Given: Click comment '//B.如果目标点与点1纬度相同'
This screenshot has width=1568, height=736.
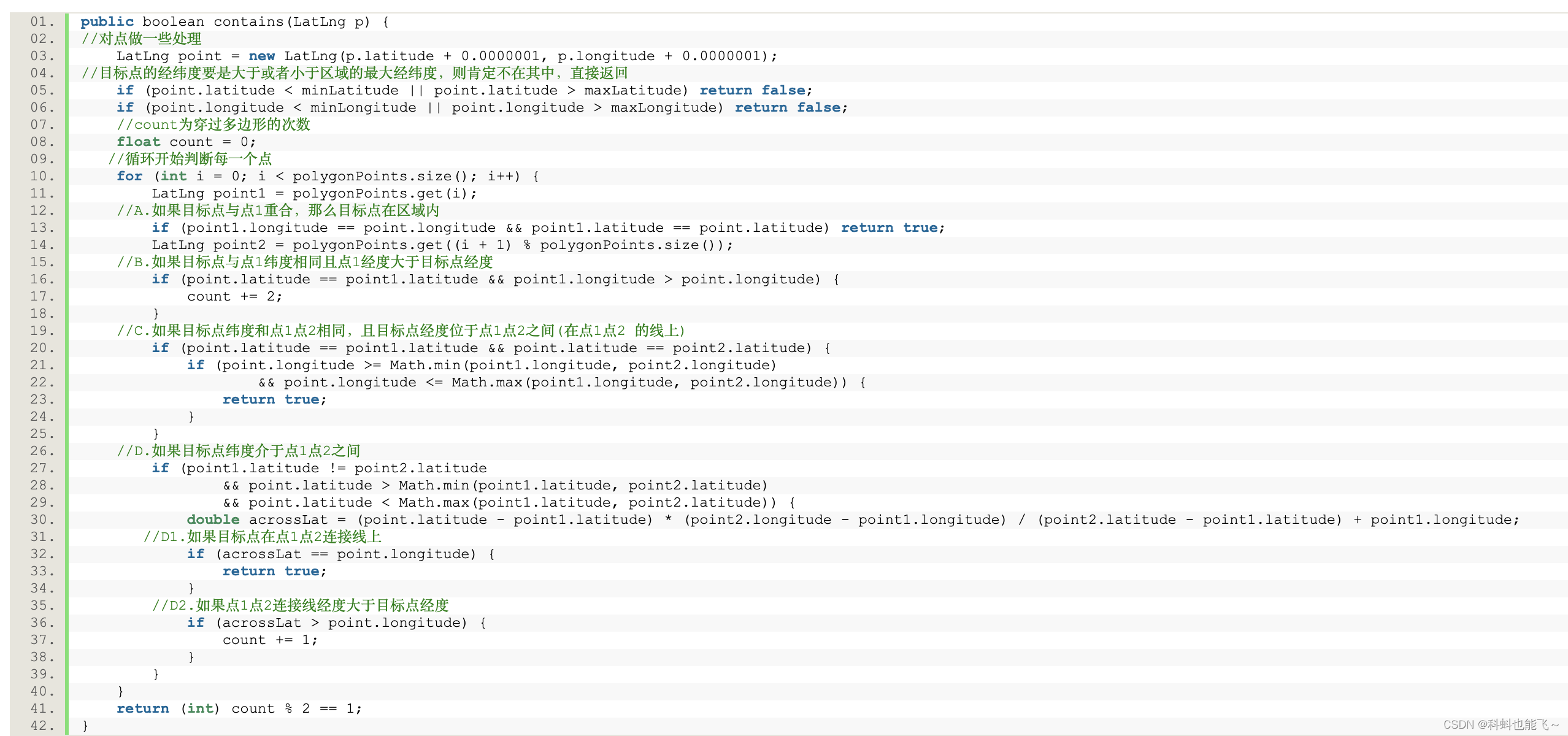Looking at the screenshot, I should (305, 263).
